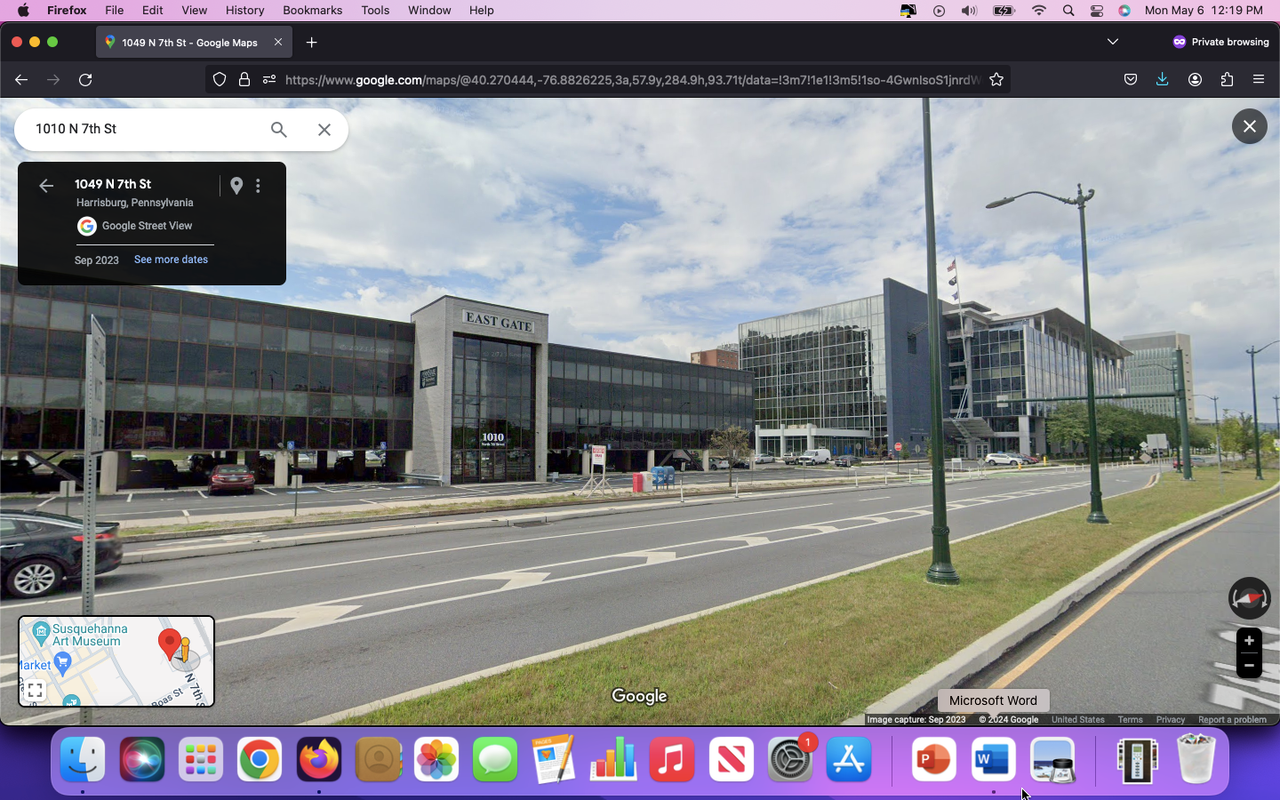Click the Private browsing indicator

pos(1220,42)
